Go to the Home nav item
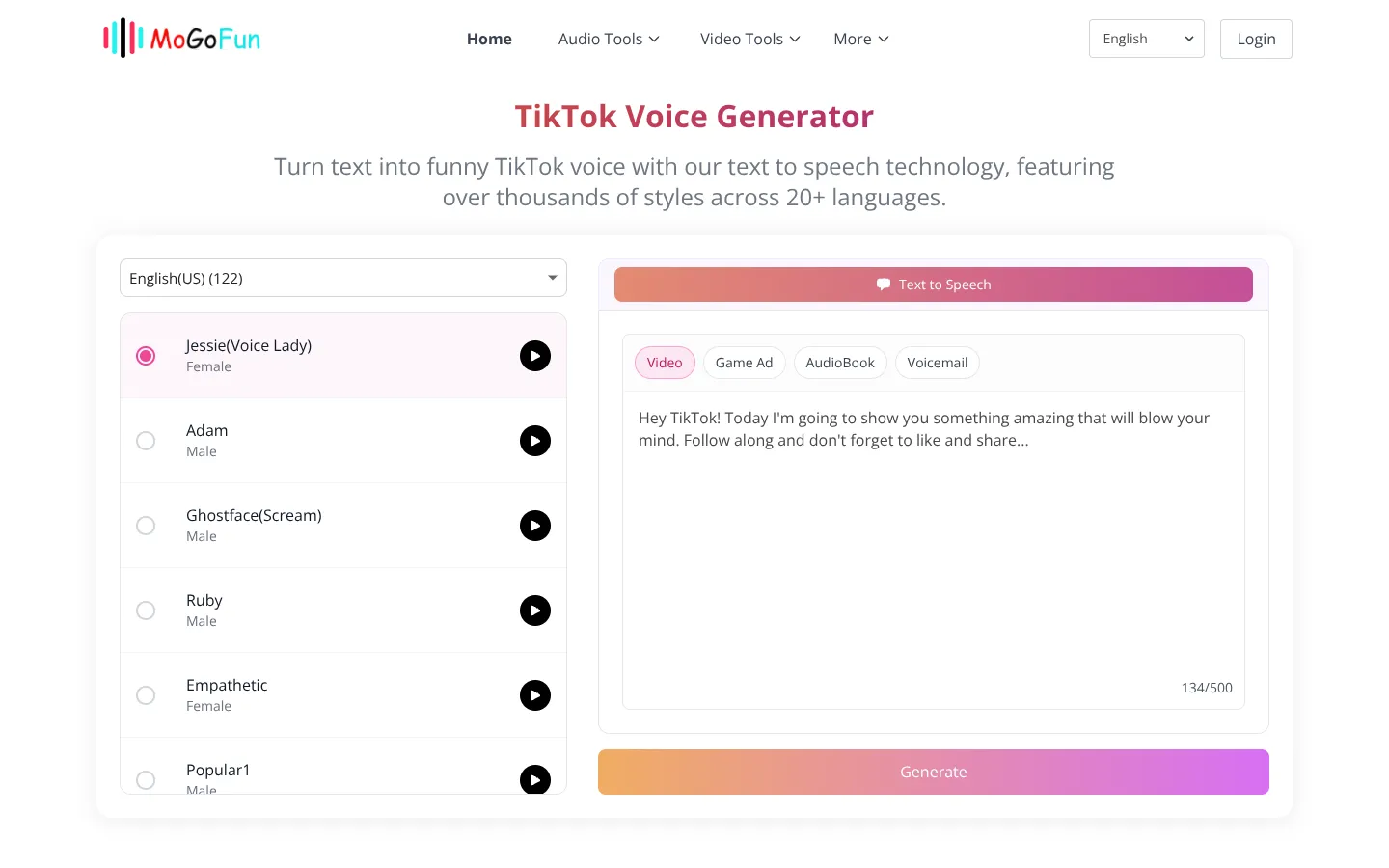1389x868 pixels. tap(489, 39)
